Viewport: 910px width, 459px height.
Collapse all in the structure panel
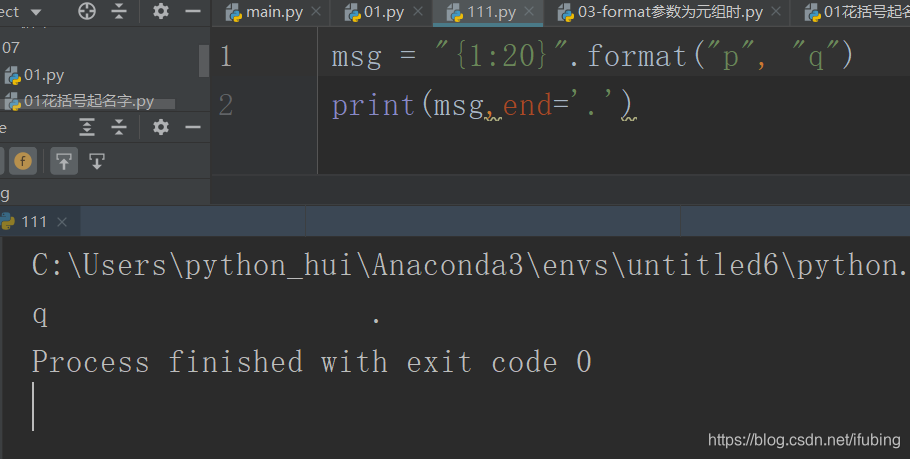[119, 127]
